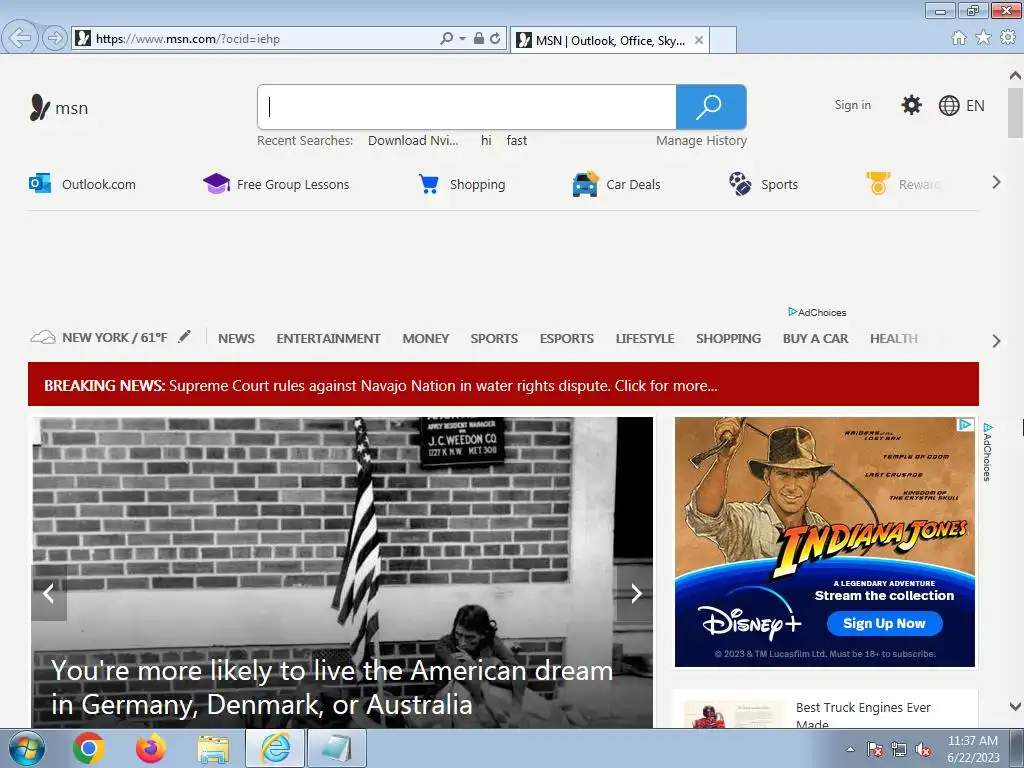
Task: Click the muted volume tray icon
Action: click(923, 749)
